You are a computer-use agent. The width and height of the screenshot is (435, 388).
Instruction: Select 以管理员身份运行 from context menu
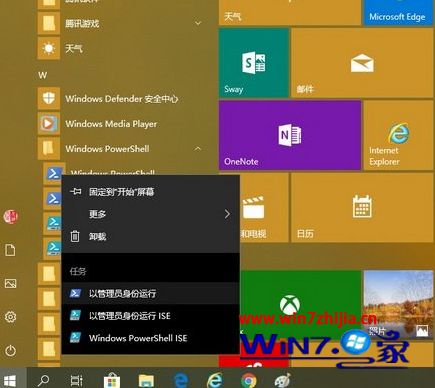[x=151, y=293]
